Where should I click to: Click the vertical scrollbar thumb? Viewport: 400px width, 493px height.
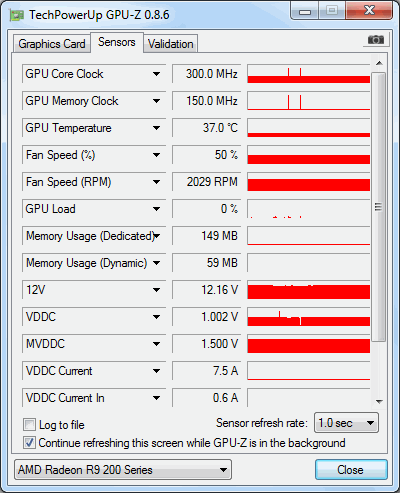(x=379, y=207)
